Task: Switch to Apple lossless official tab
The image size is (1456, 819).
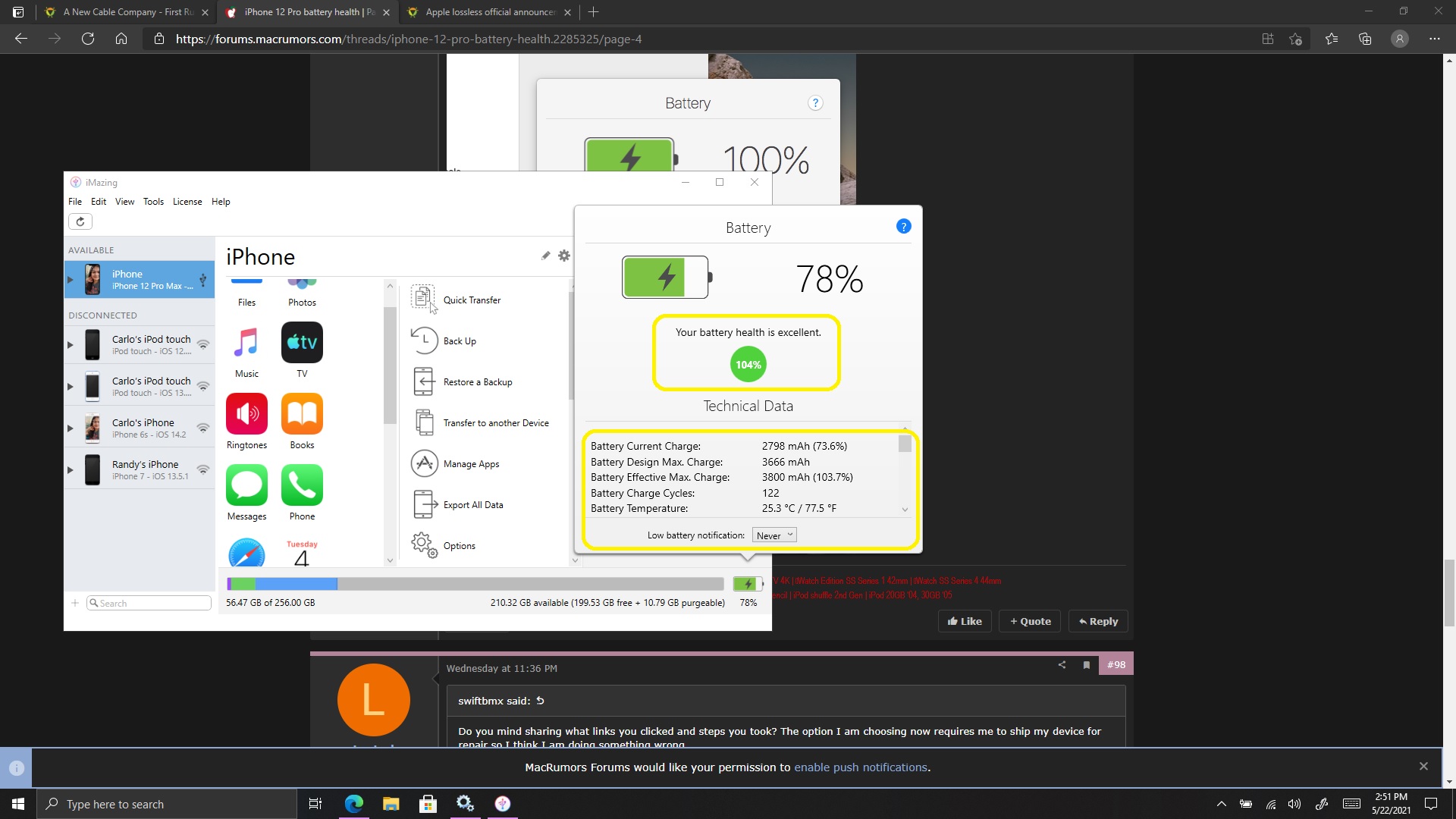Action: point(489,12)
